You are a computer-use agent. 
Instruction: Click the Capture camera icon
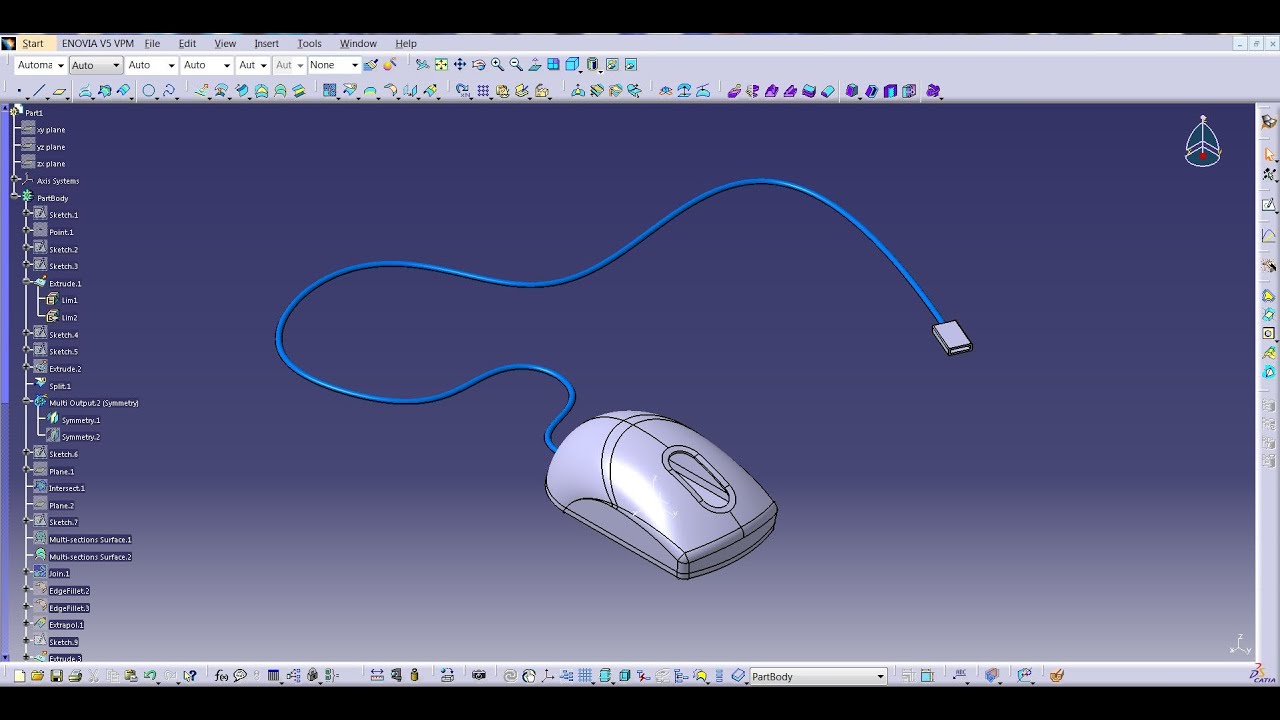point(479,676)
